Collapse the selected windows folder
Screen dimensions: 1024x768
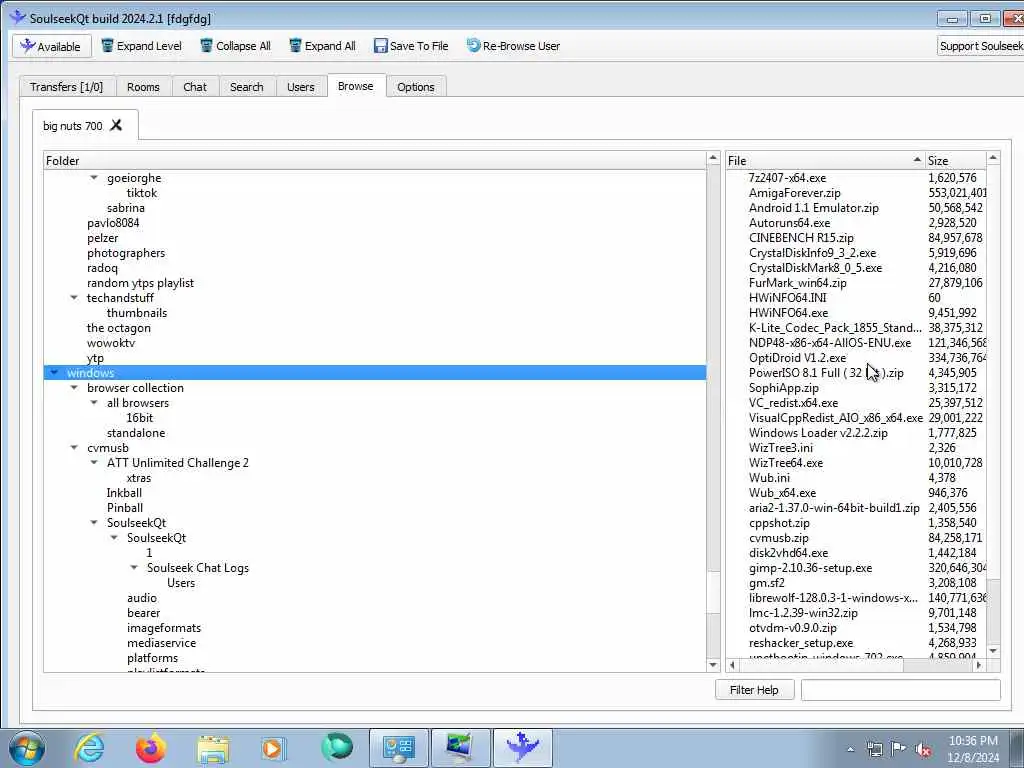pyautogui.click(x=54, y=373)
